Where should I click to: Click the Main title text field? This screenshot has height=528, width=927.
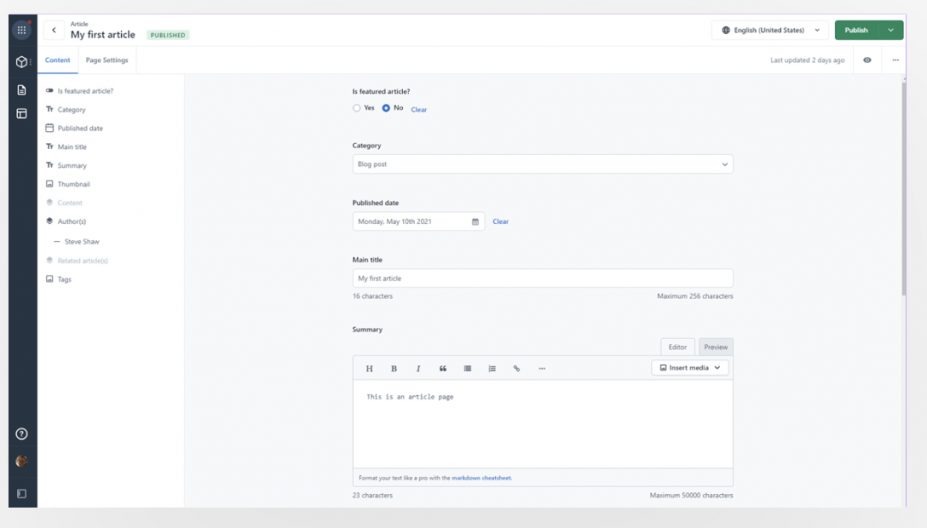click(542, 278)
